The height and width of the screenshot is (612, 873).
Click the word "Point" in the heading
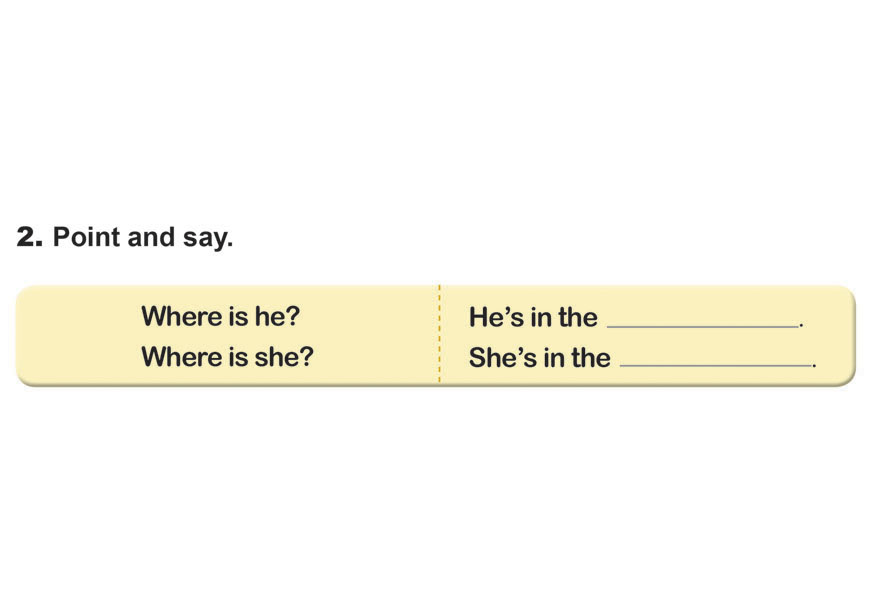tap(86, 238)
